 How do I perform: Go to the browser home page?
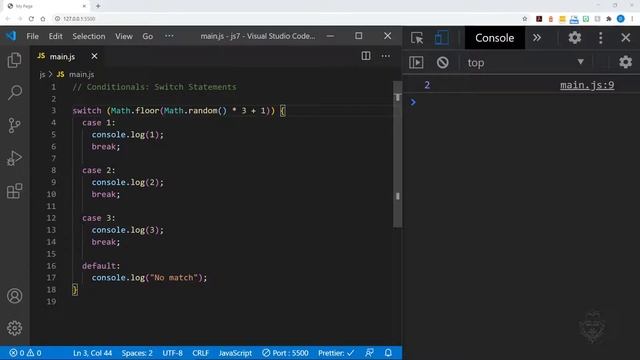(43, 19)
